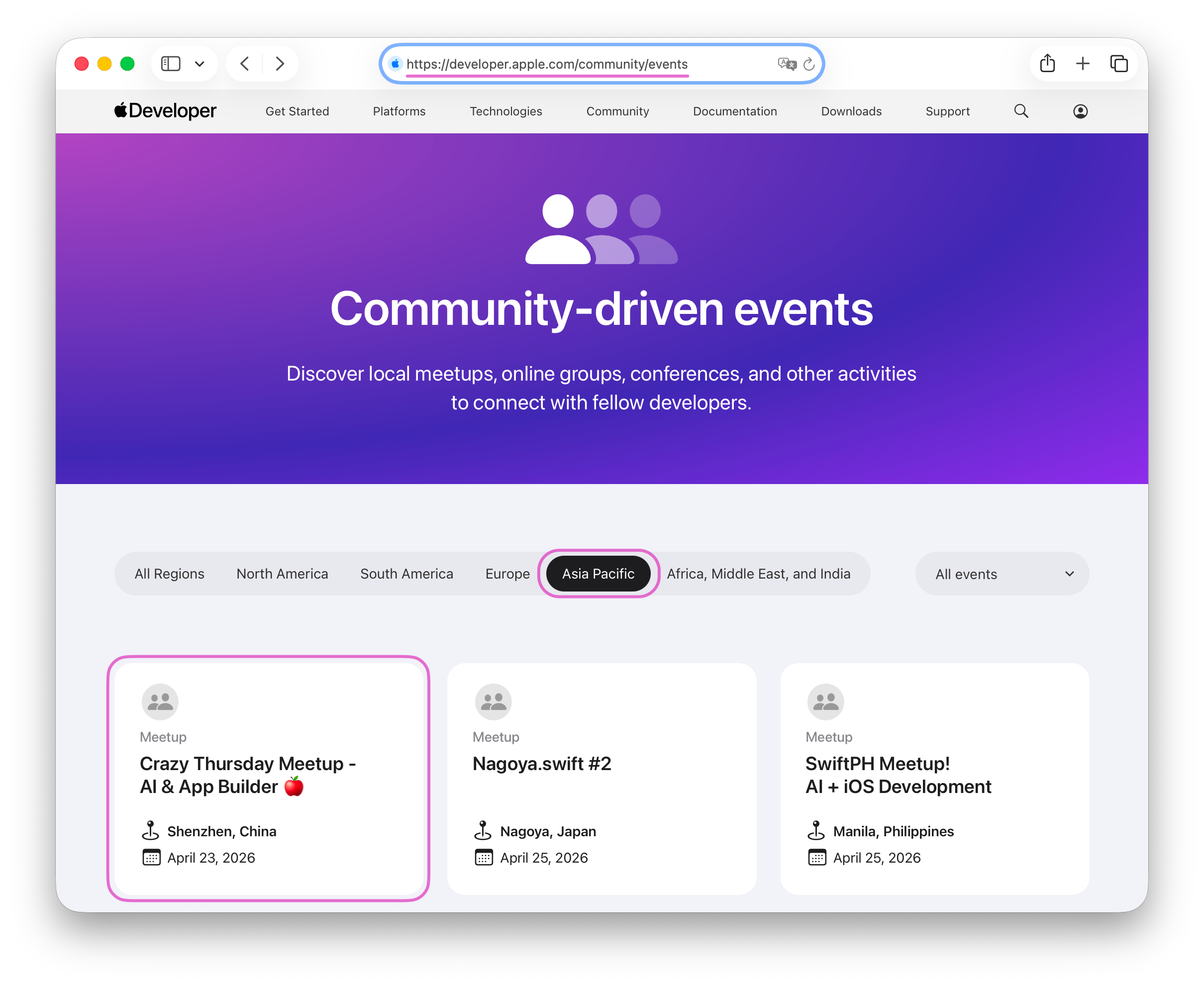1204x986 pixels.
Task: Open a new tab with plus icon
Action: [x=1083, y=64]
